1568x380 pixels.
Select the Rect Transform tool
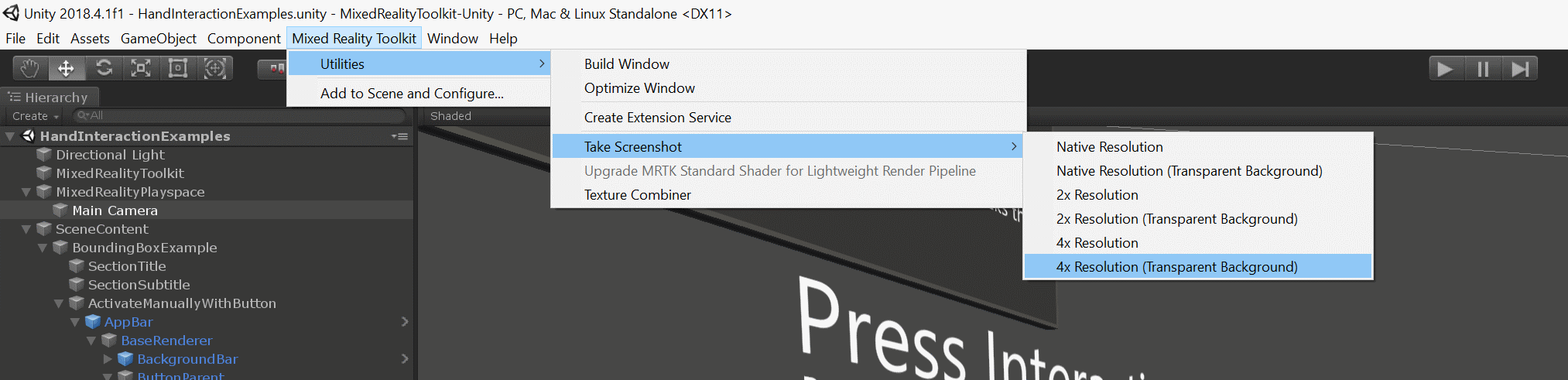(x=178, y=68)
